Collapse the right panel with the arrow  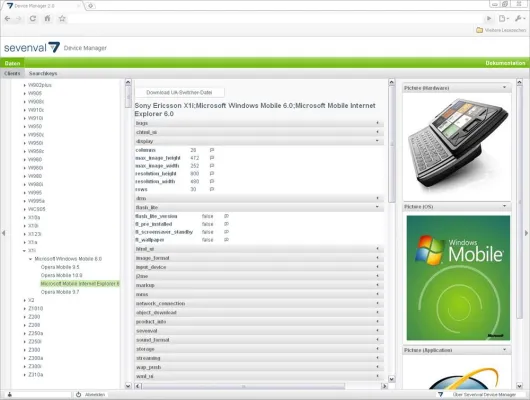click(x=526, y=233)
